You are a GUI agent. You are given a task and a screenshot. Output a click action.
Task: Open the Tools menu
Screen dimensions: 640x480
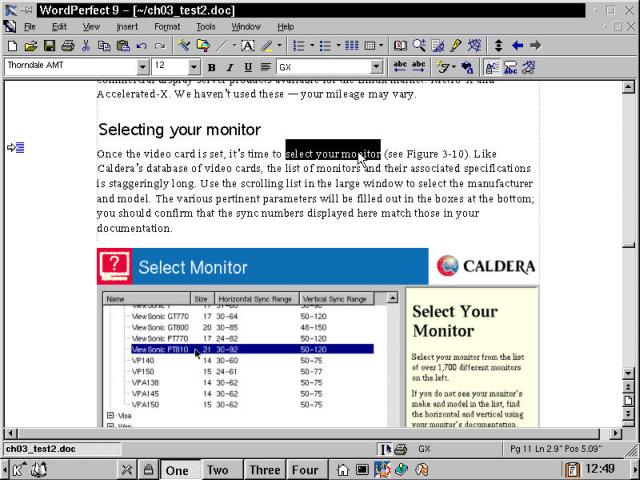(205, 26)
